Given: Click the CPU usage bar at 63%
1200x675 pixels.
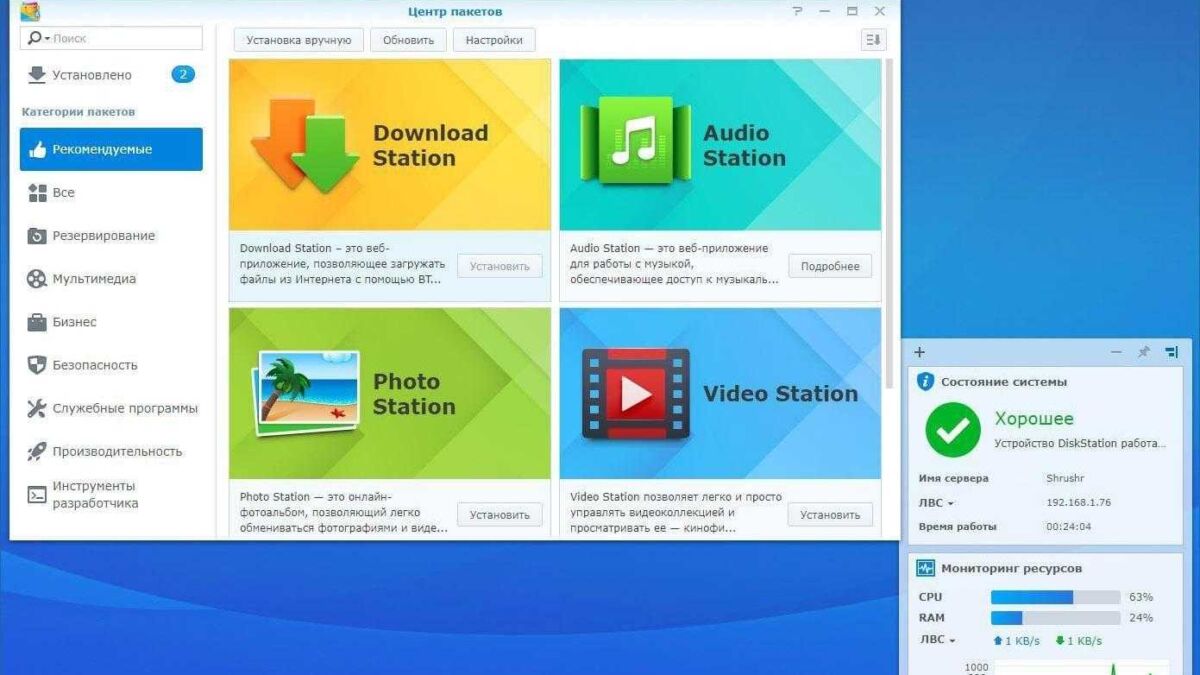Looking at the screenshot, I should coord(1055,597).
